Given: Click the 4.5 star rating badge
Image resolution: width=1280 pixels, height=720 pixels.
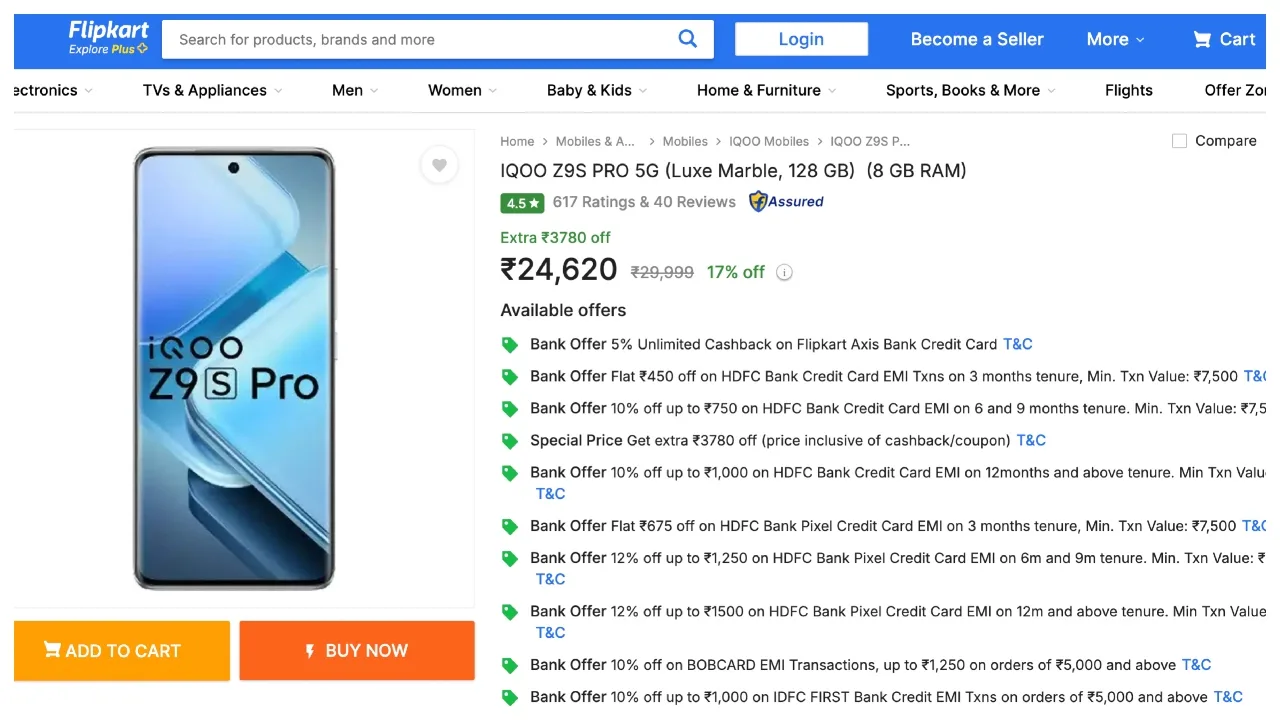Looking at the screenshot, I should click(x=522, y=203).
